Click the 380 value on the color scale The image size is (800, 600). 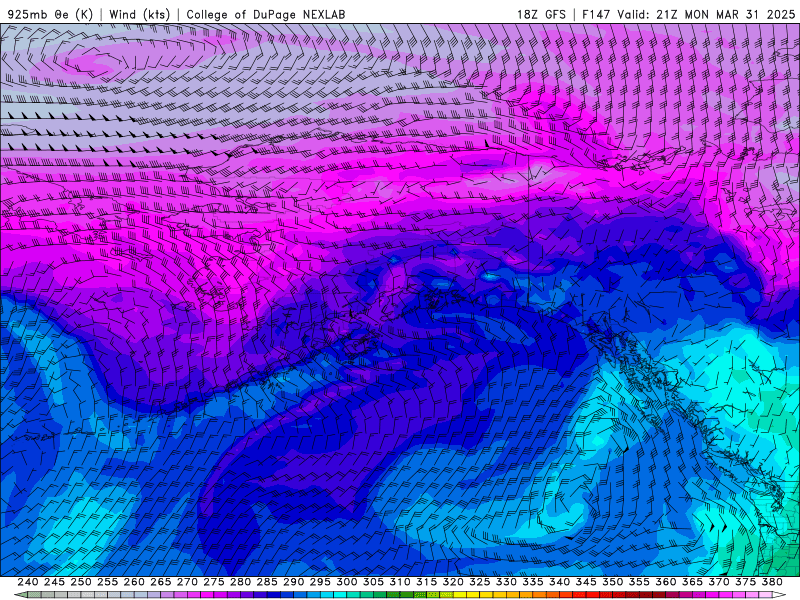click(771, 582)
